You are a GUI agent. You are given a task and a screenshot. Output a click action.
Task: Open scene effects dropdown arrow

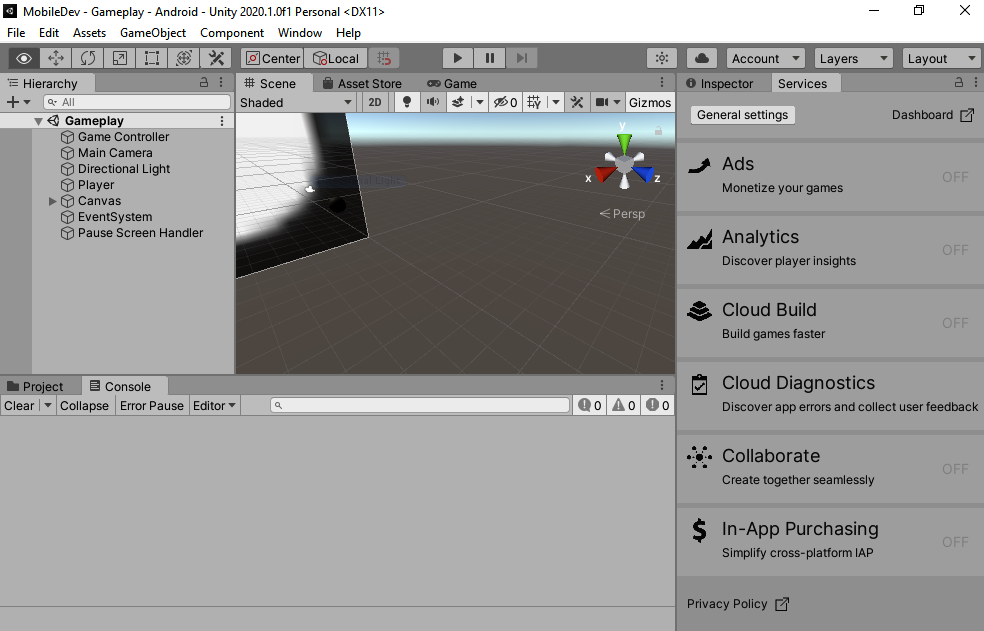tap(480, 102)
